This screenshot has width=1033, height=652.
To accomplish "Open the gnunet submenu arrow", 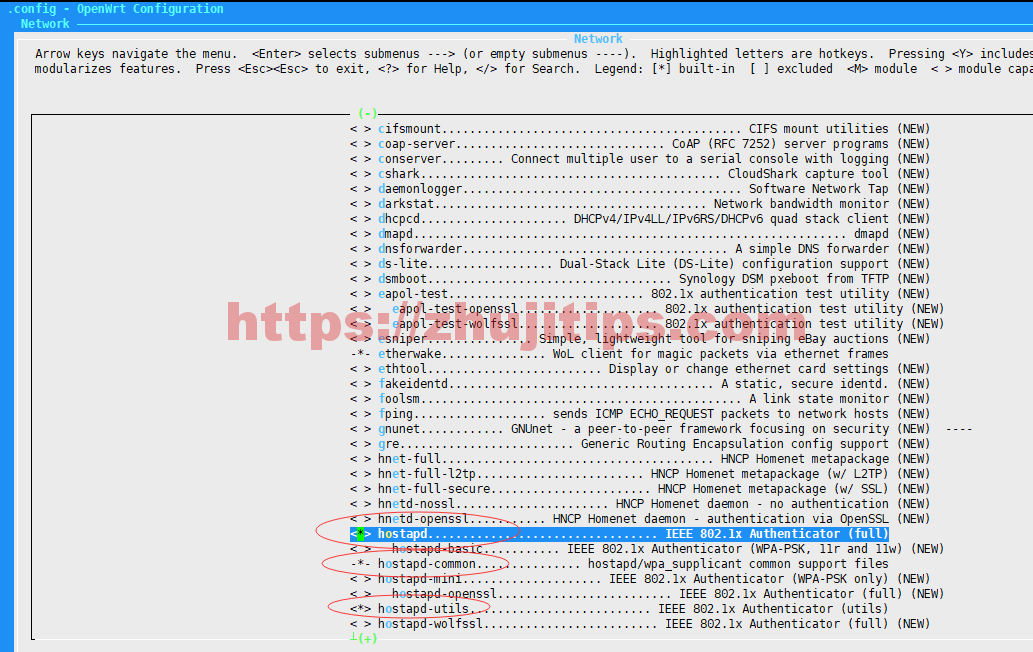I will coord(958,429).
